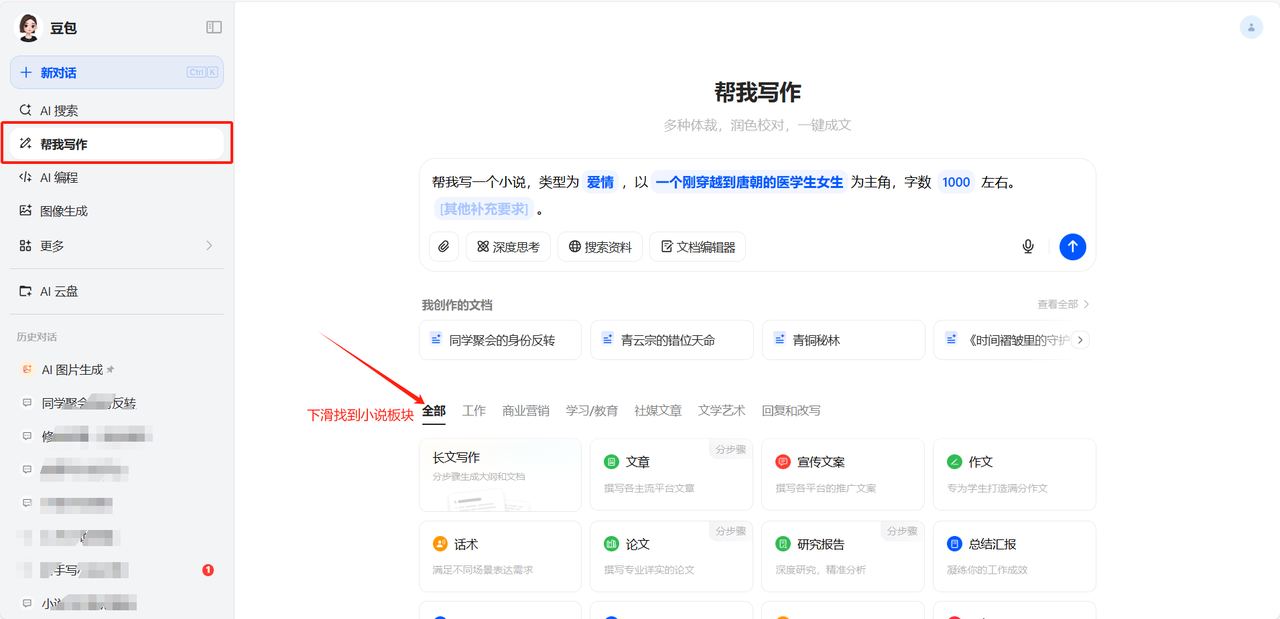
Task: Click the AI 云盘 folder icon
Action: click(x=26, y=291)
